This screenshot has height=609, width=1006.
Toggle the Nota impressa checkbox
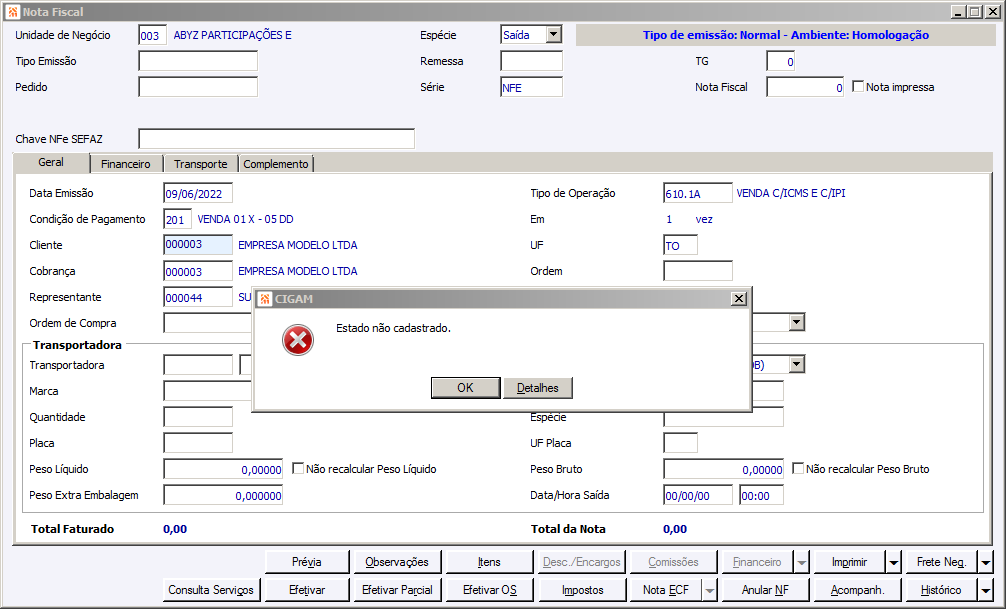tap(858, 86)
